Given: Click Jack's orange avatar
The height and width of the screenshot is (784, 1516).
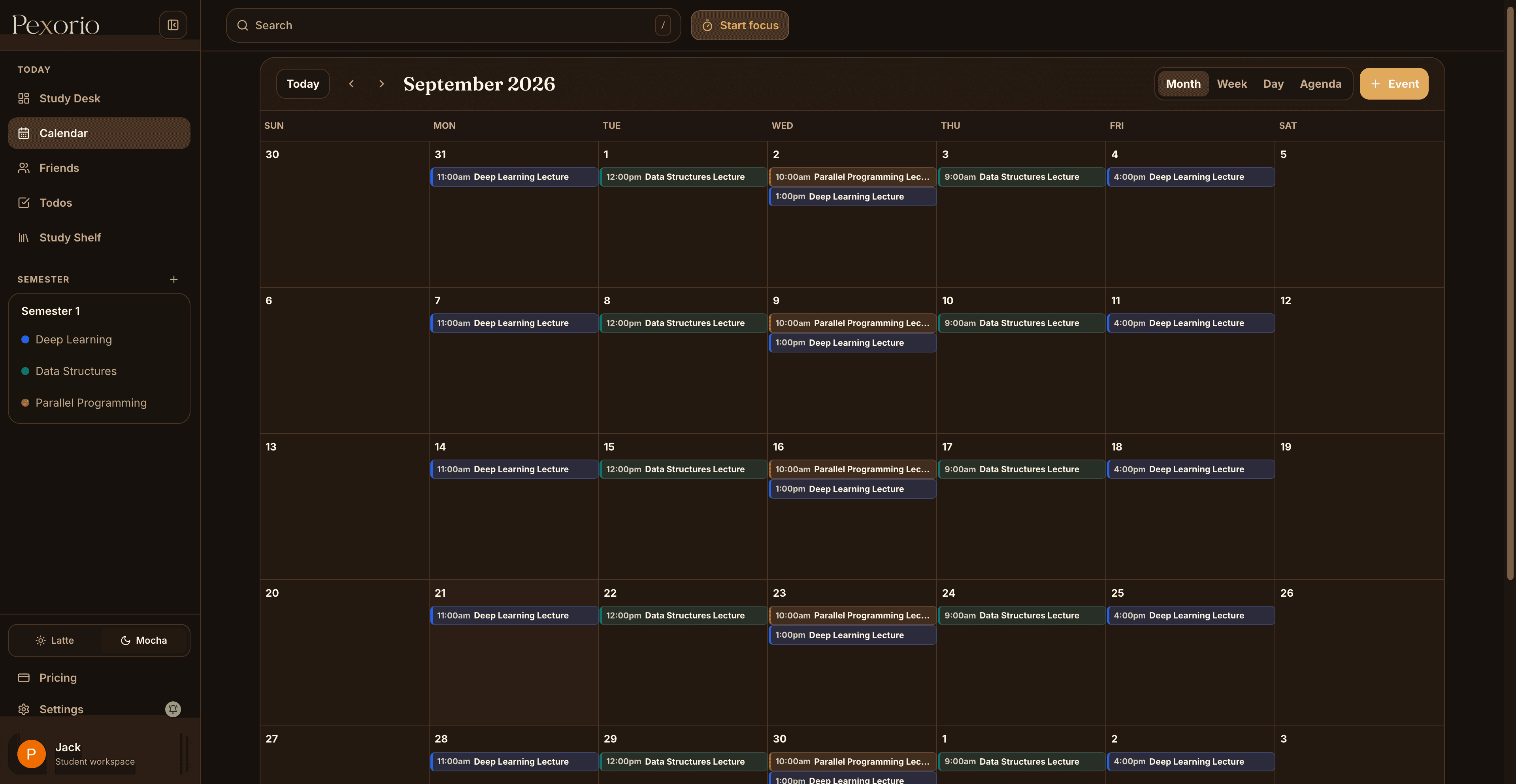Looking at the screenshot, I should pyautogui.click(x=32, y=754).
